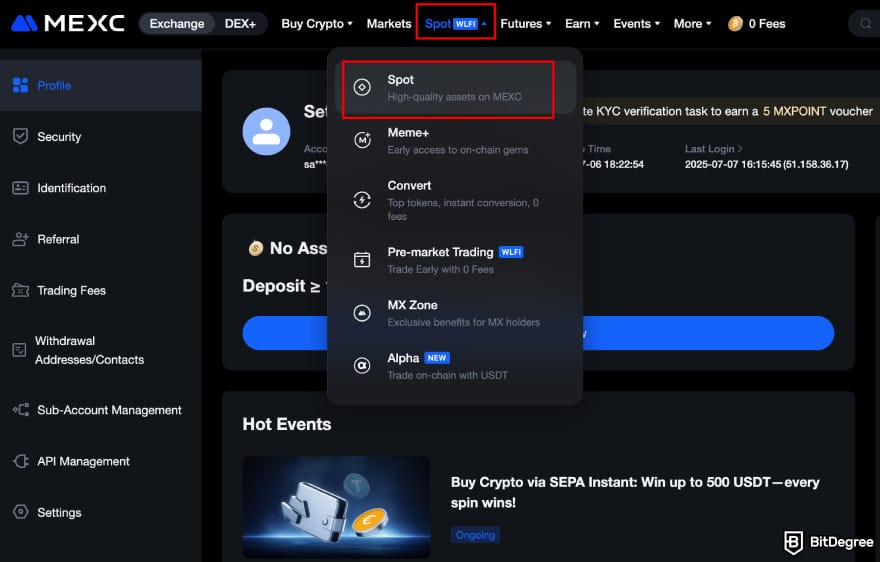Open Withdrawal Addresses/Contacts page
The width and height of the screenshot is (880, 562).
coord(100,350)
